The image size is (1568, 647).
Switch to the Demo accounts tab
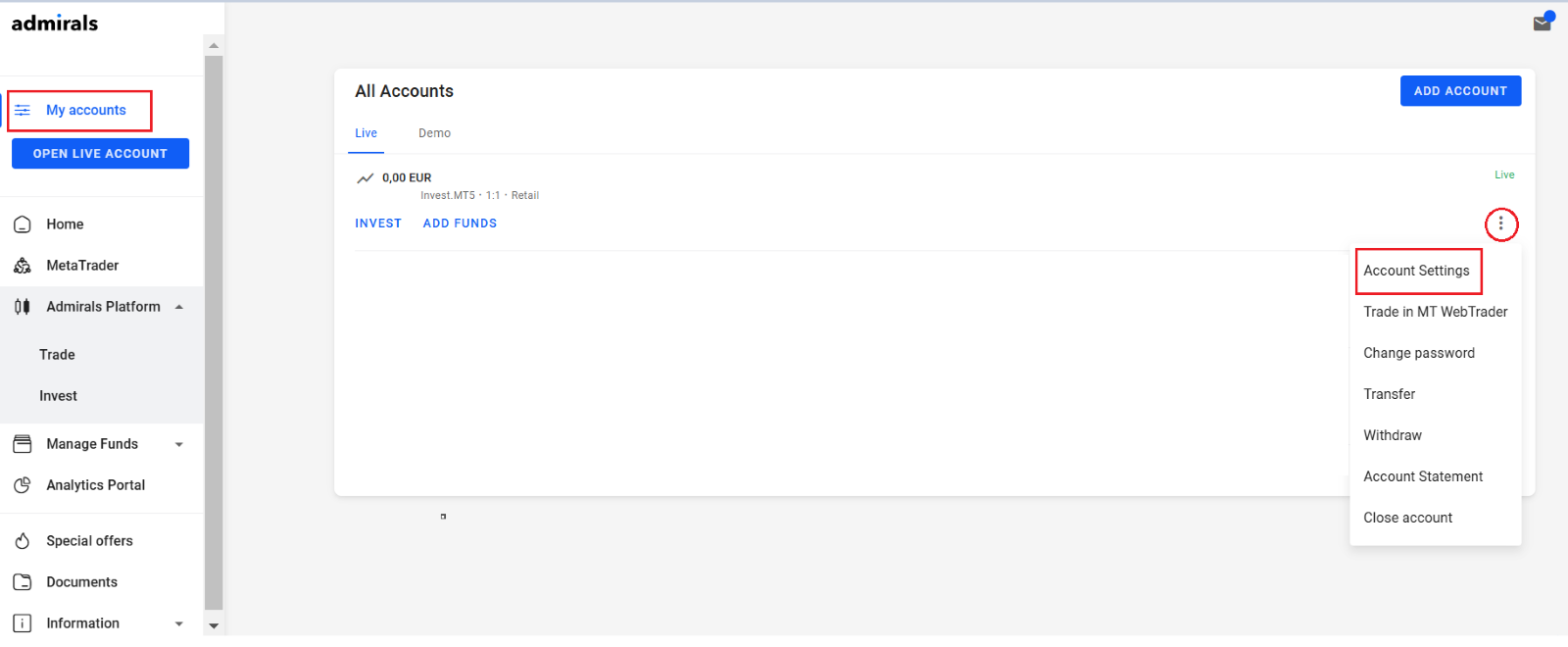434,133
